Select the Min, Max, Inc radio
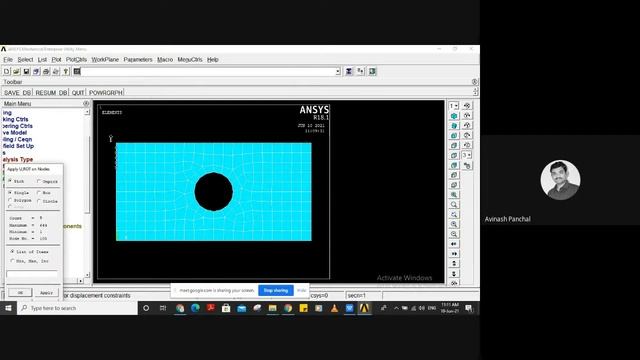The width and height of the screenshot is (640, 360). [12, 260]
